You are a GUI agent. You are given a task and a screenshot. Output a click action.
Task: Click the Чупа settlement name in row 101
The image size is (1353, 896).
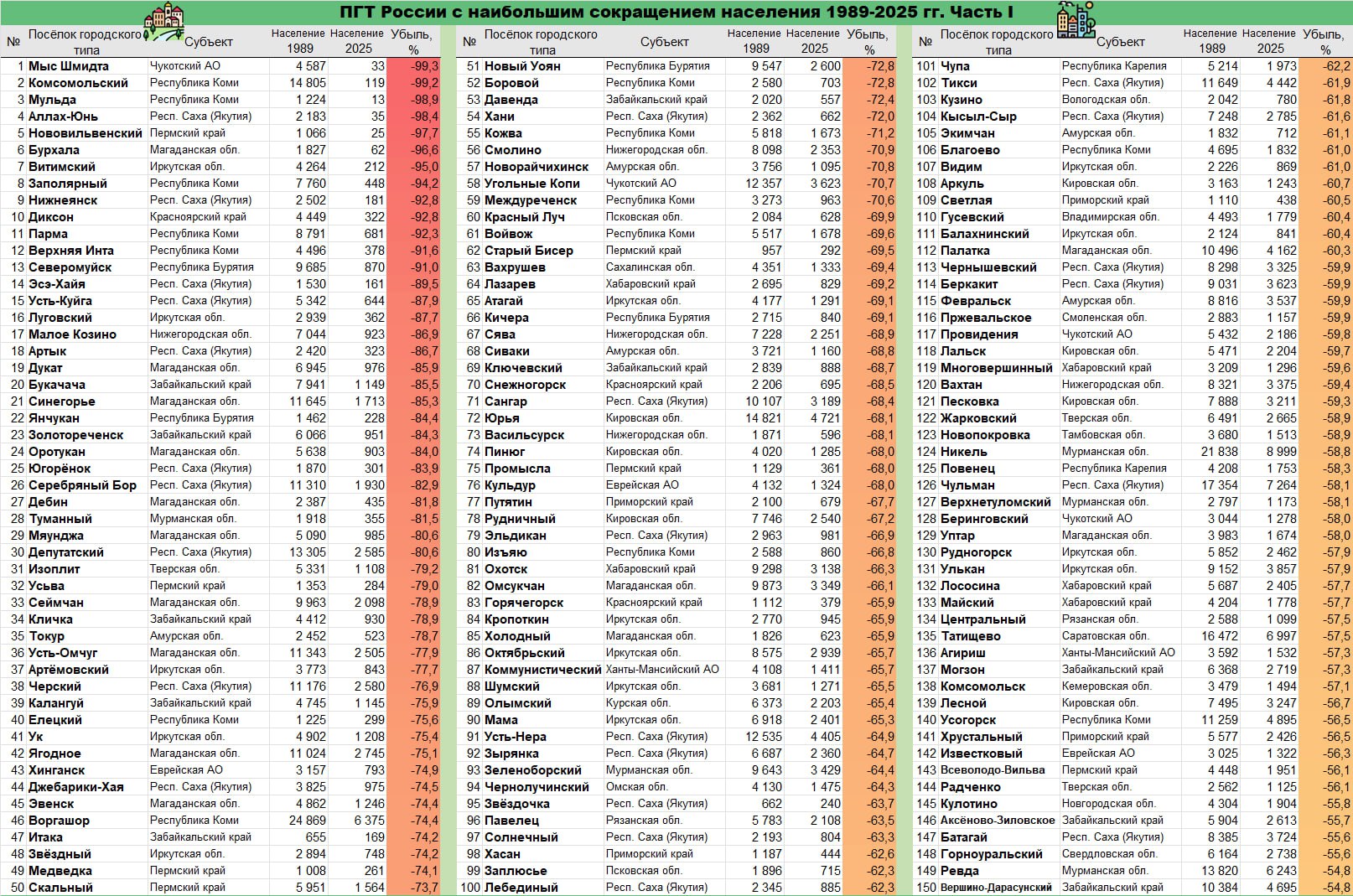click(955, 66)
